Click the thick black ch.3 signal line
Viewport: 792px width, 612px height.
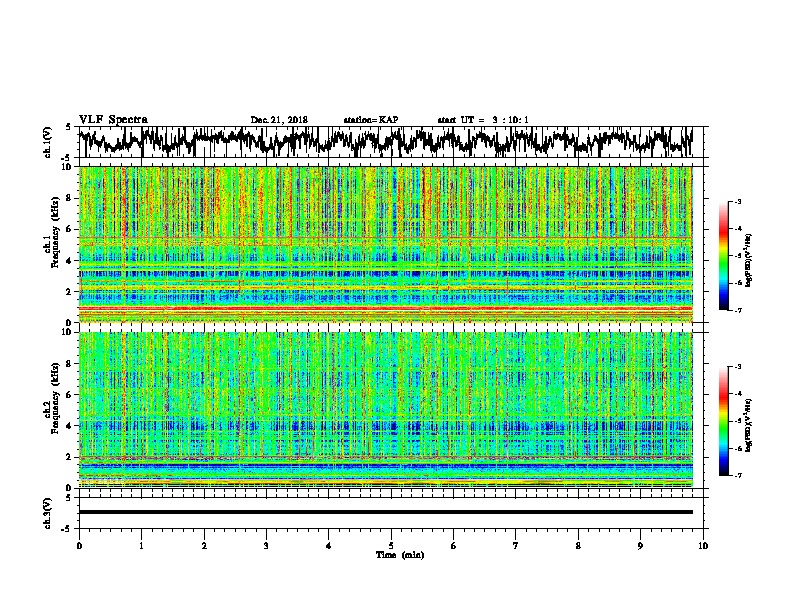click(x=386, y=512)
